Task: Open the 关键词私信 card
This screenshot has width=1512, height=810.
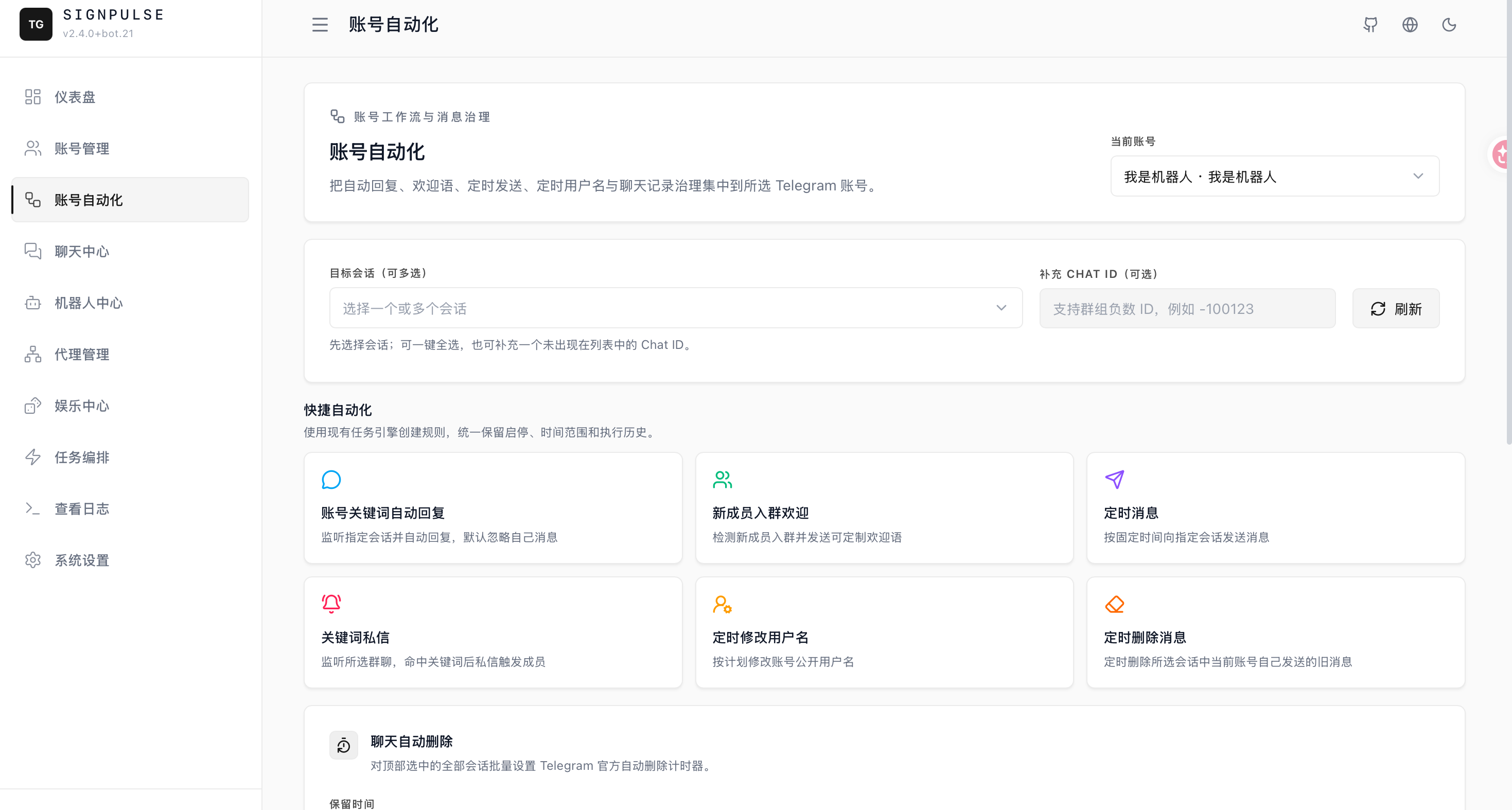Action: (x=493, y=632)
